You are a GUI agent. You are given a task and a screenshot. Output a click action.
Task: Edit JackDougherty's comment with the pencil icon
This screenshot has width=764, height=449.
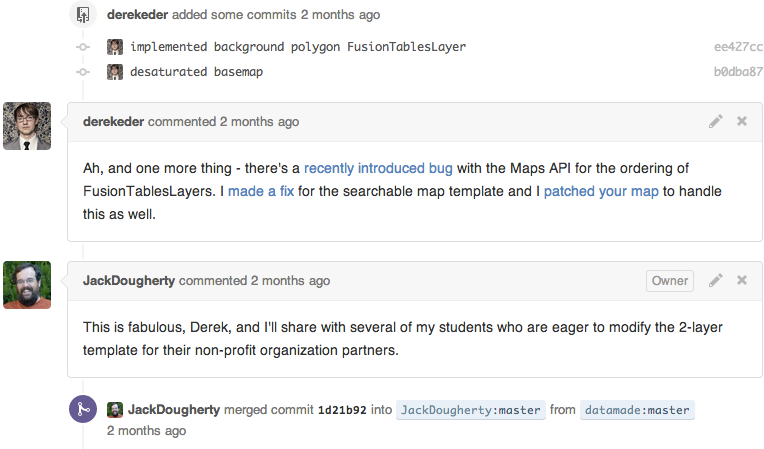pyautogui.click(x=715, y=281)
